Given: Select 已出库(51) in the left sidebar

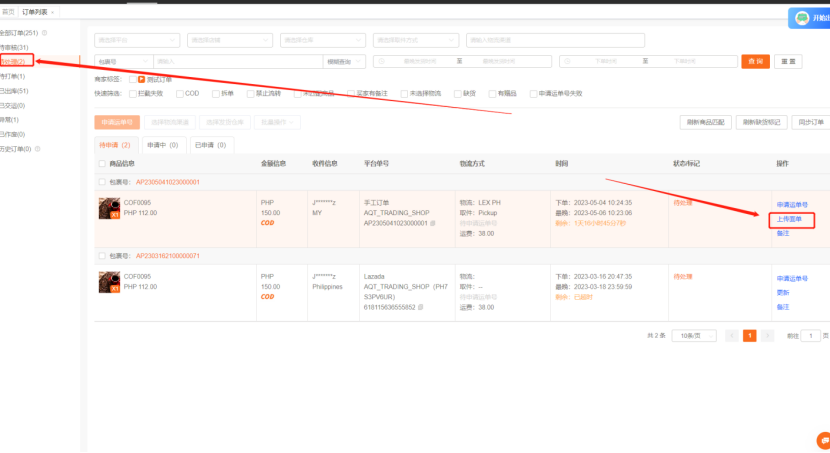Looking at the screenshot, I should [14, 91].
